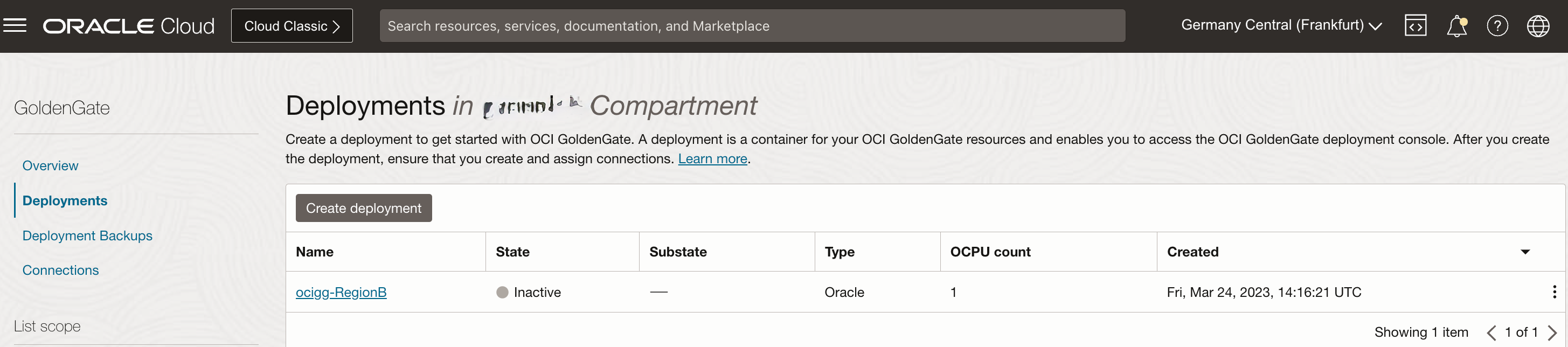View notifications bell icon
Screen dimensions: 1568x347
1456,26
